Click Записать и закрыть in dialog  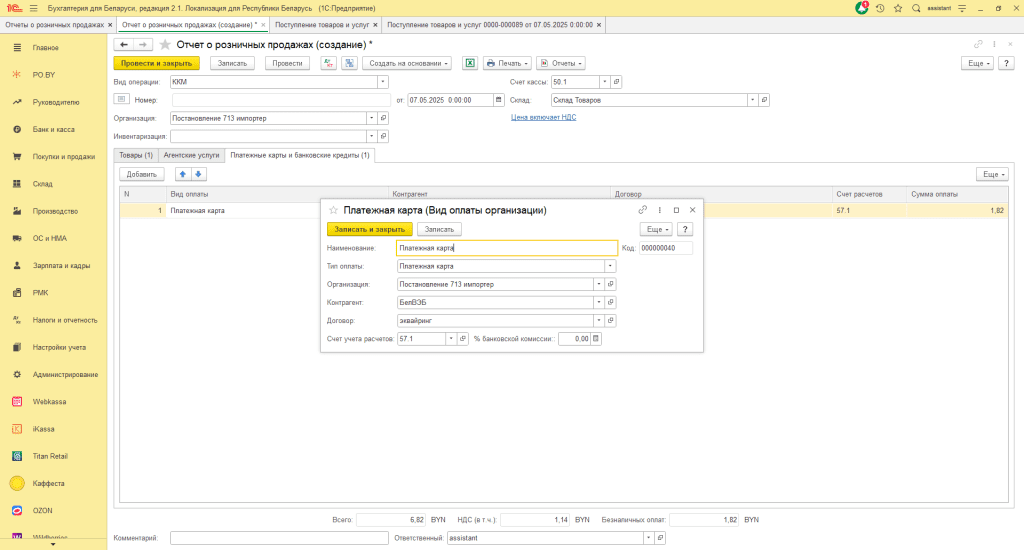tap(370, 229)
